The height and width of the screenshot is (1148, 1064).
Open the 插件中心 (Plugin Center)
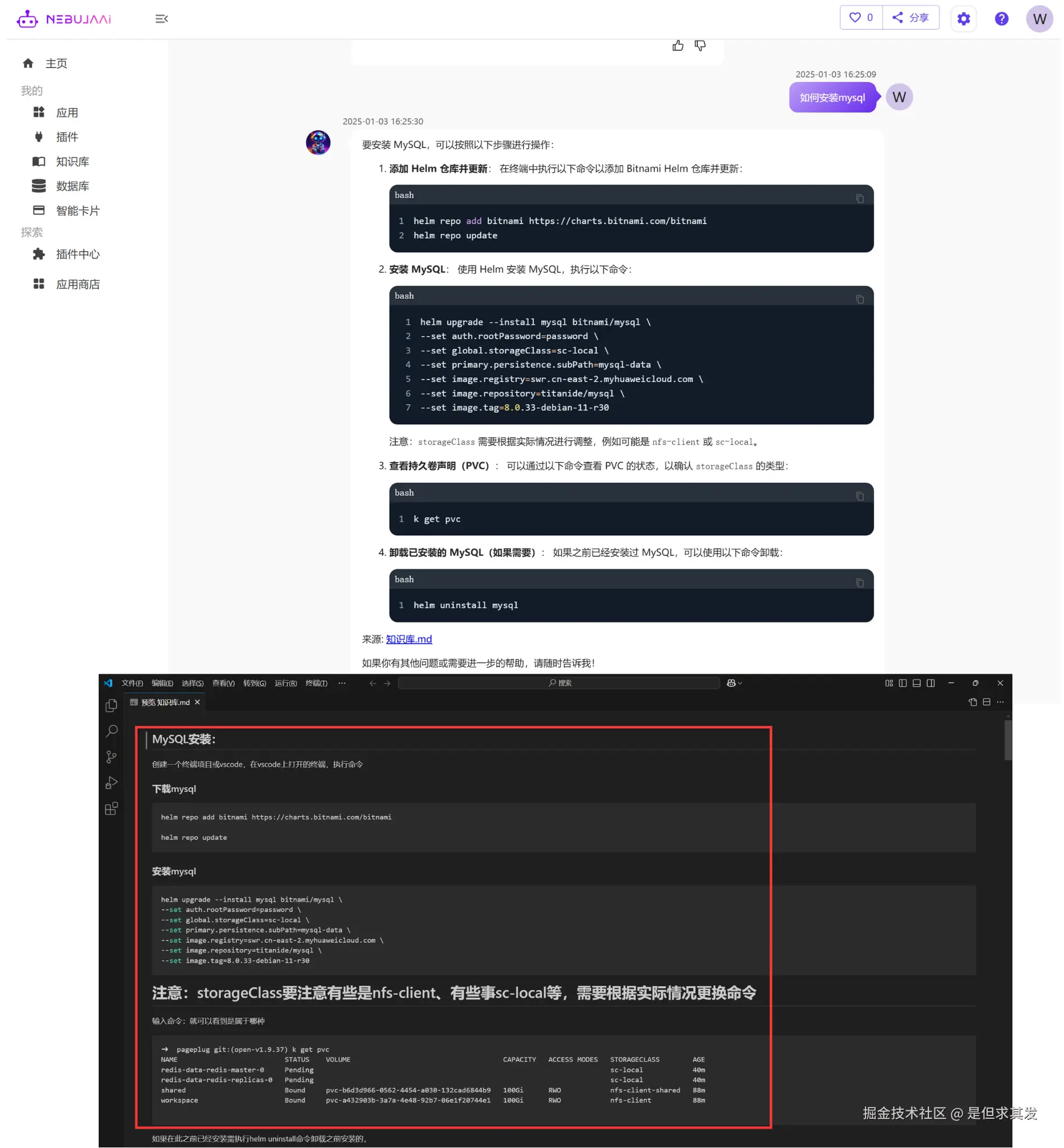click(x=78, y=254)
